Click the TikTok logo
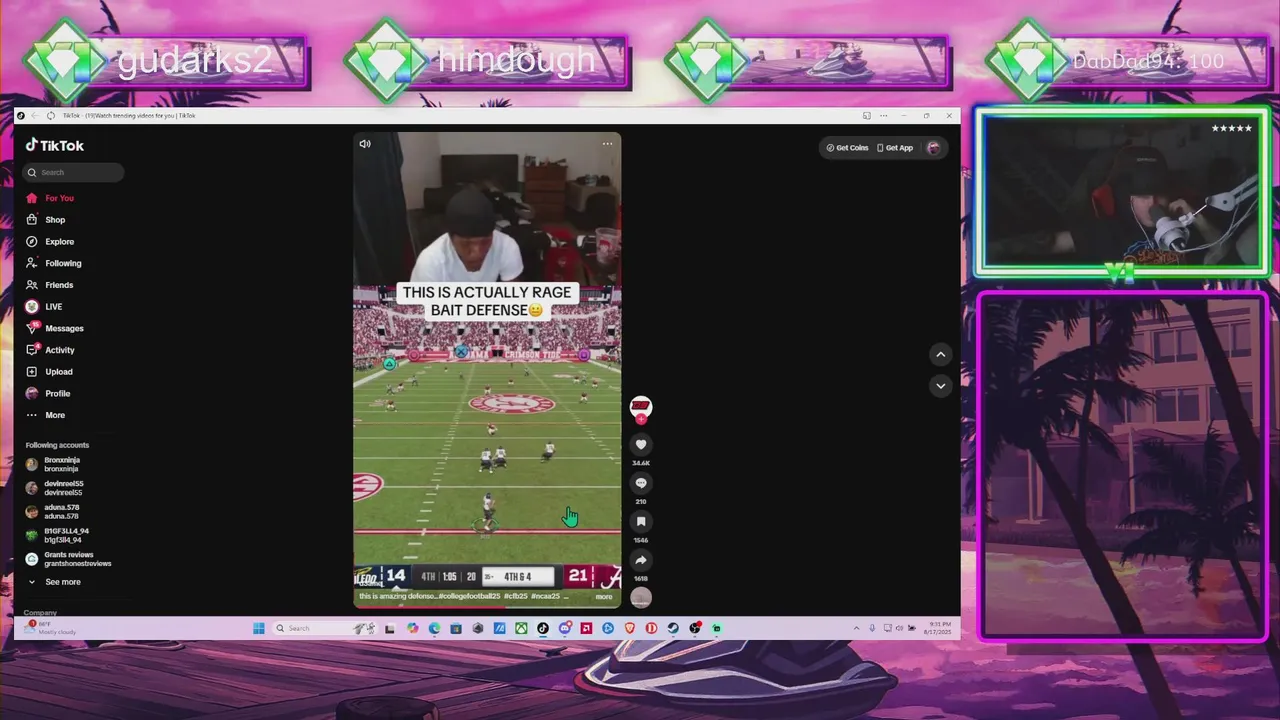The height and width of the screenshot is (720, 1280). (x=55, y=145)
